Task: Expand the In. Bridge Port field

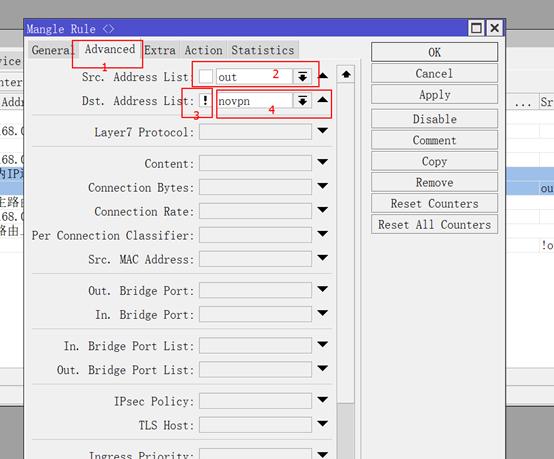Action: (323, 313)
